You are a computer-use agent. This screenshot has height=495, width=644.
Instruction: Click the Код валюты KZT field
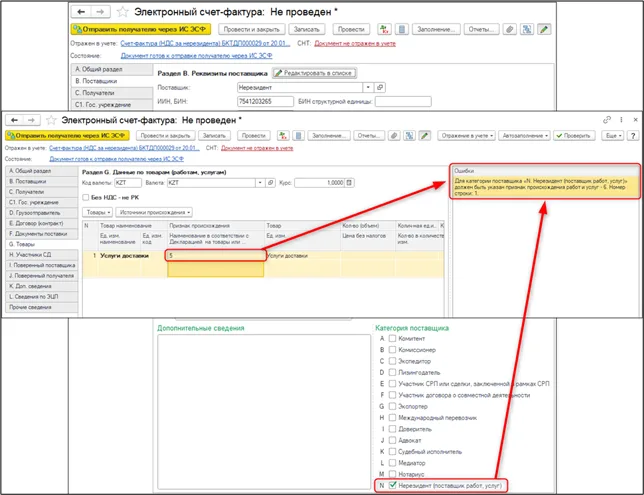tap(127, 183)
